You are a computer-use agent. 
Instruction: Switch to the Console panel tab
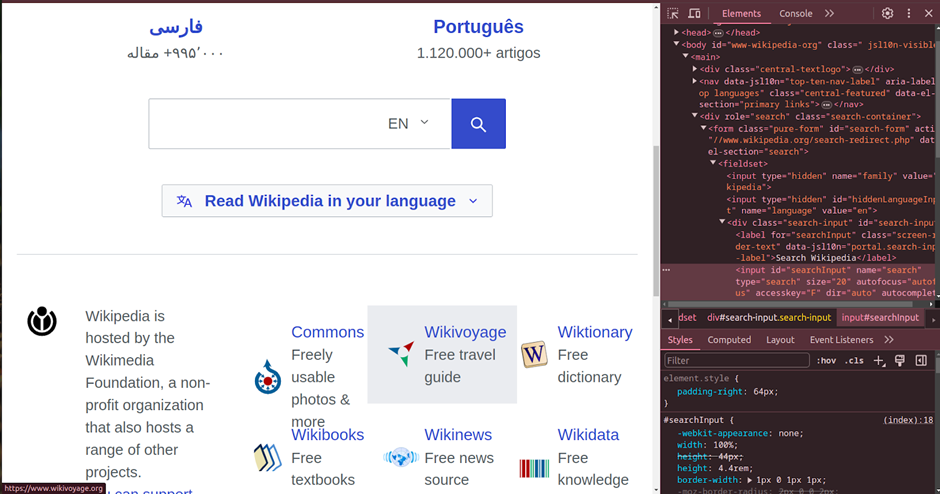point(796,13)
